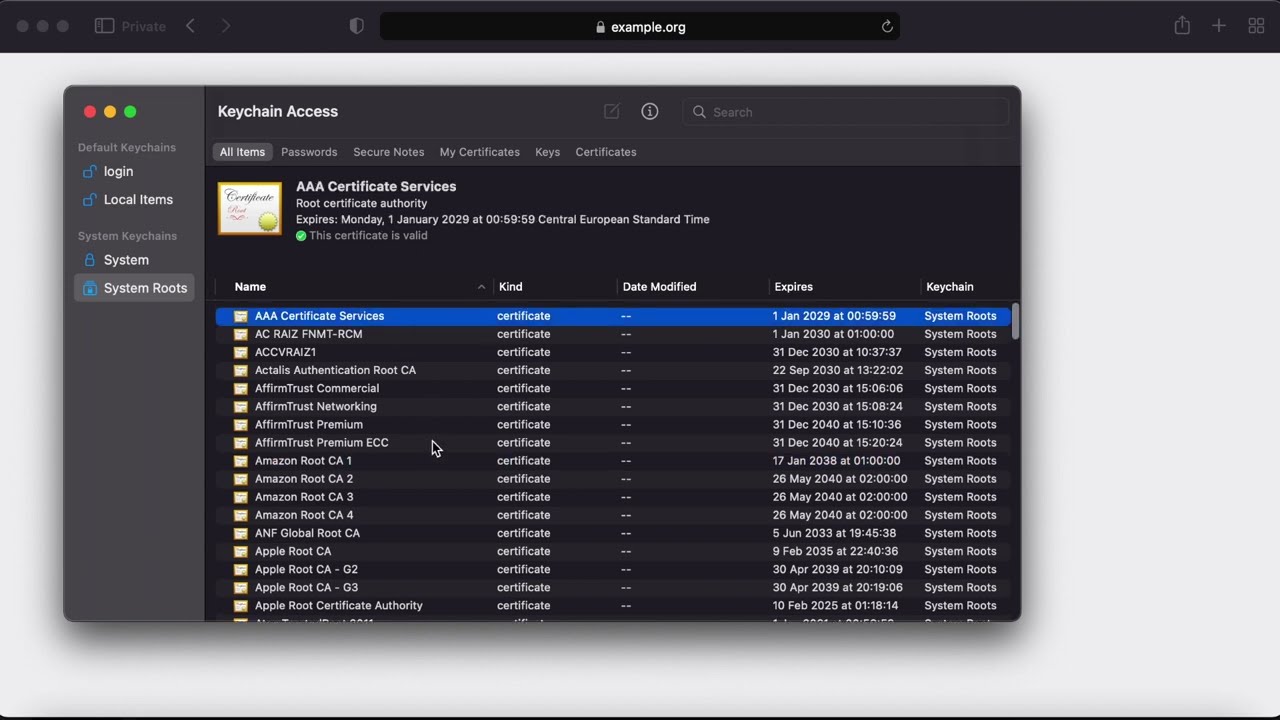Image resolution: width=1280 pixels, height=720 pixels.
Task: Click the compose new keychain item icon
Action: 611,112
